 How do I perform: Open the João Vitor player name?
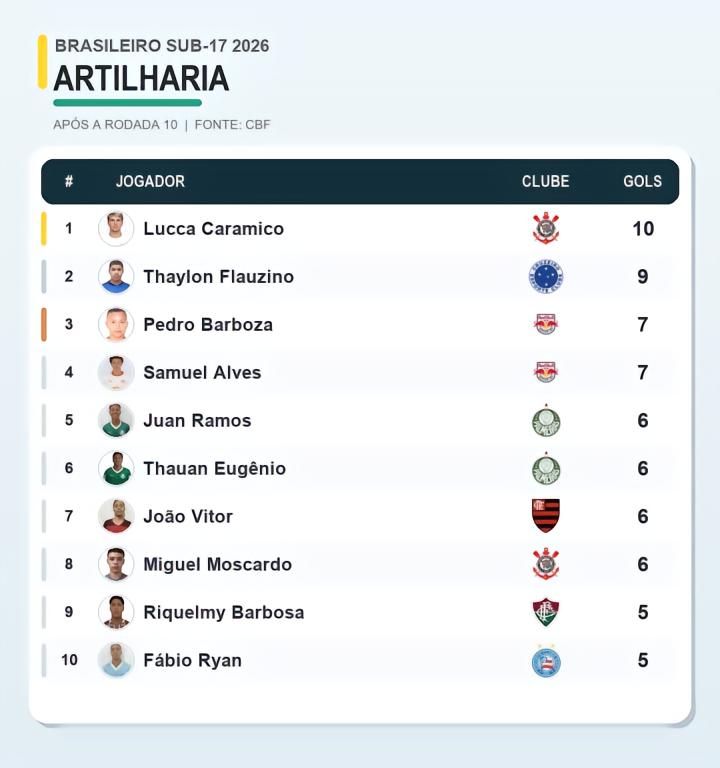[188, 516]
